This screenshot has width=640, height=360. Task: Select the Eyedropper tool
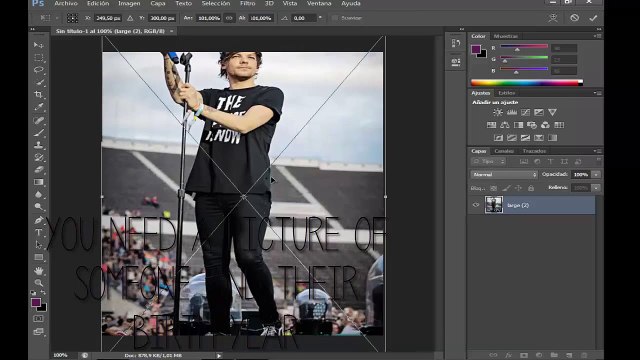click(x=38, y=107)
